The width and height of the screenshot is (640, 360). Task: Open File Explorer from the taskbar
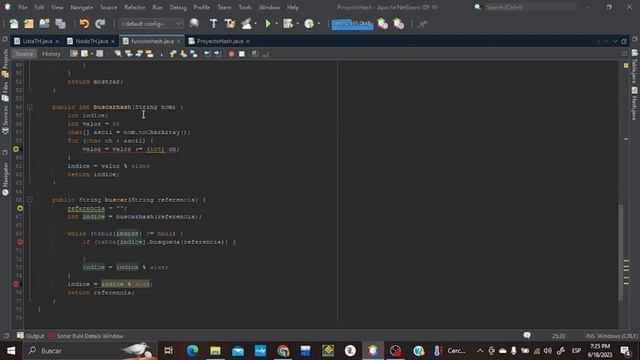(x=215, y=351)
